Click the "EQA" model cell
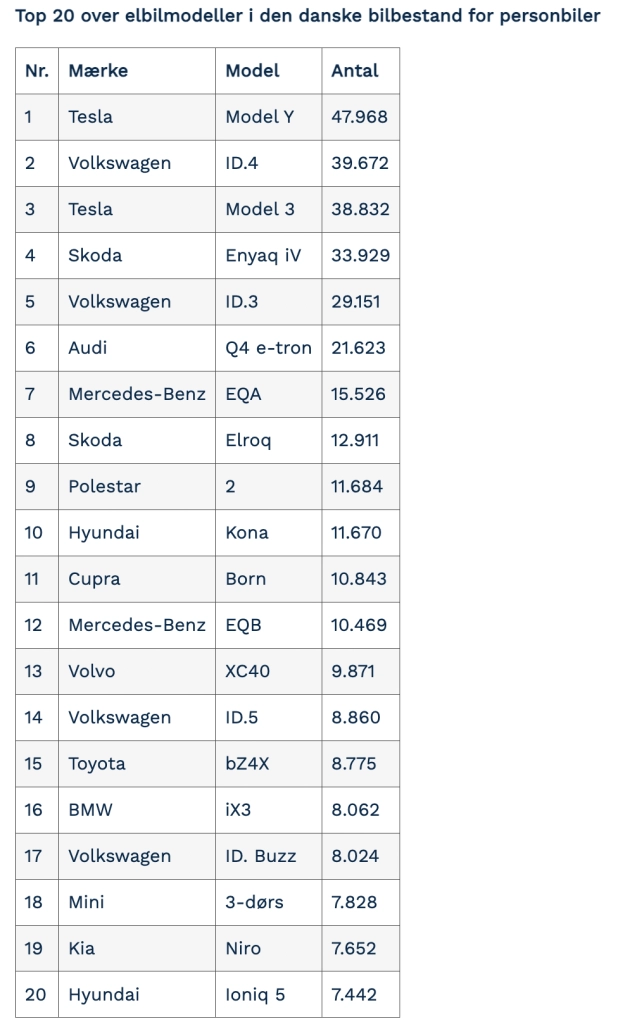618x1024 pixels. click(244, 394)
